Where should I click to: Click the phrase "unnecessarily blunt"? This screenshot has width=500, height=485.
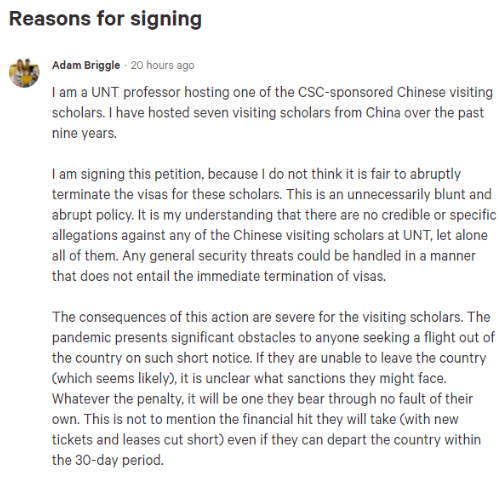pos(388,195)
